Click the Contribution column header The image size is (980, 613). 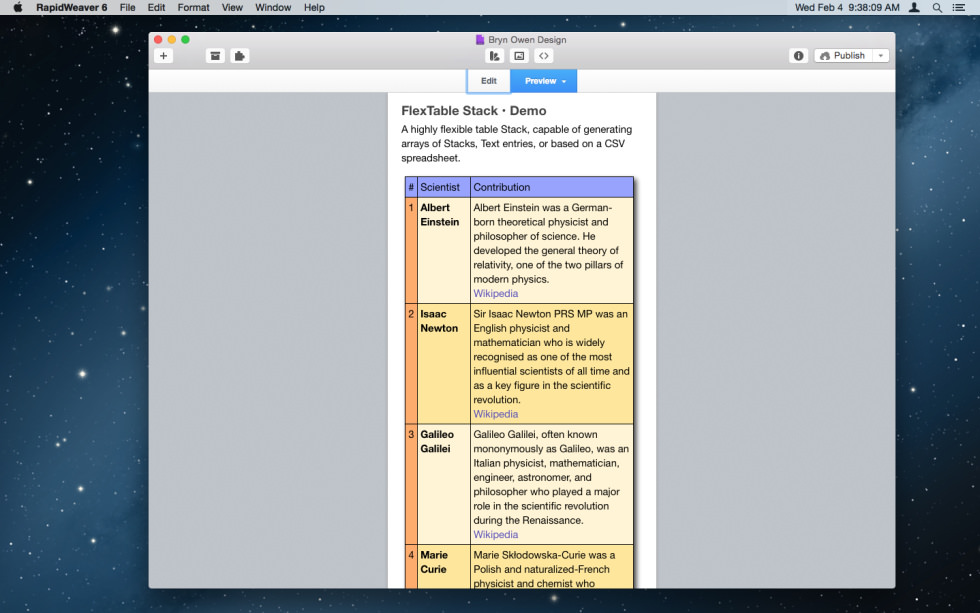[x=552, y=187]
